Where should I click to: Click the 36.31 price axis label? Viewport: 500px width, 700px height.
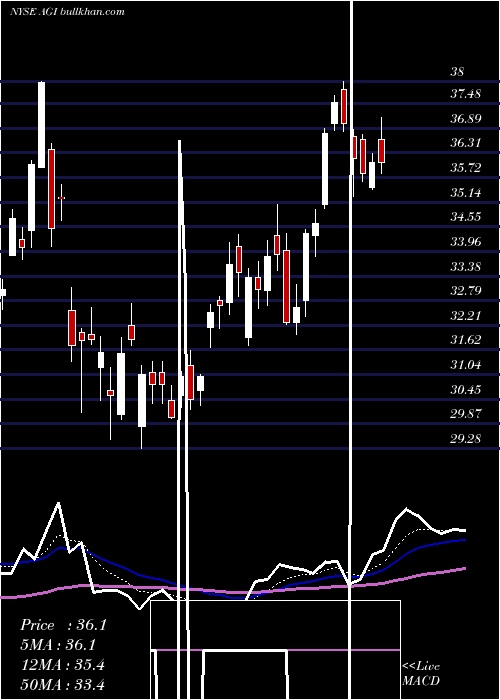coord(466,143)
